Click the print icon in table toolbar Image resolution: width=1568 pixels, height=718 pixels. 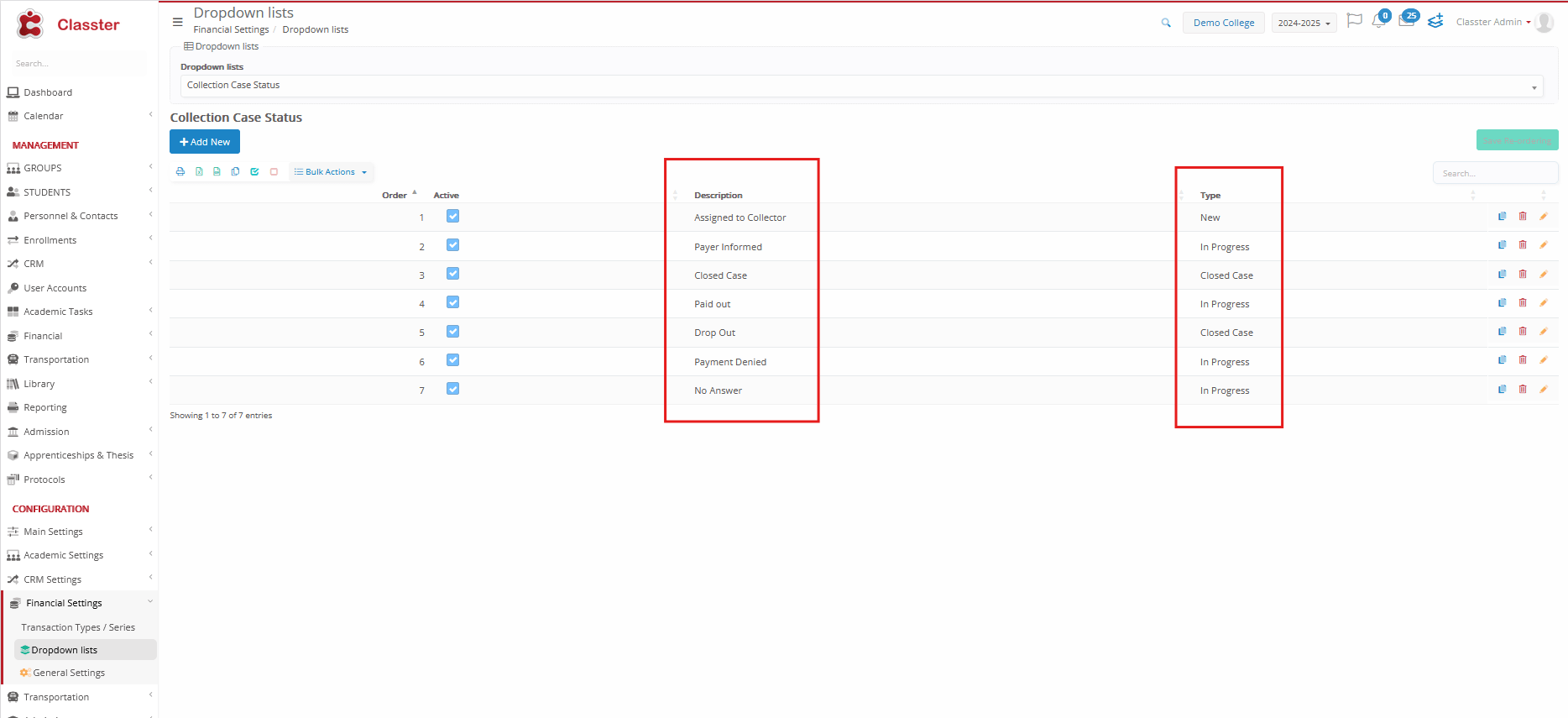(x=180, y=172)
